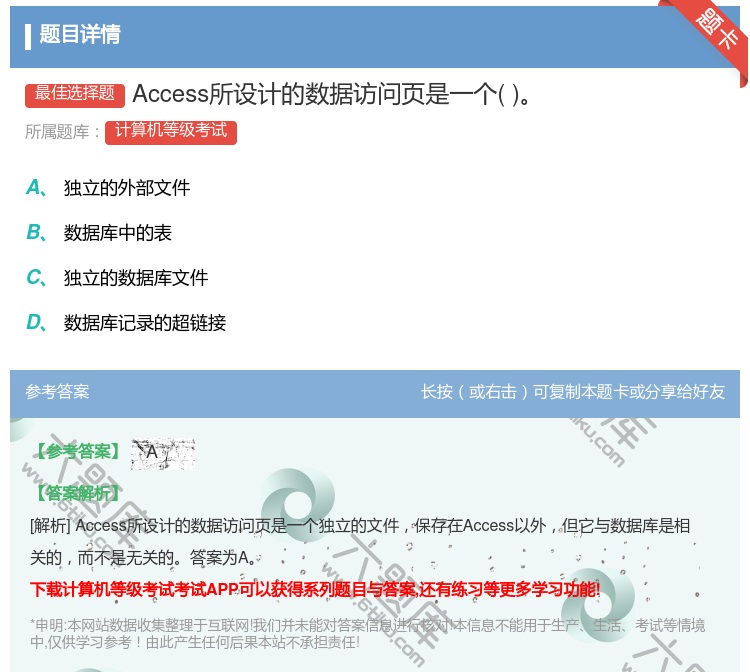Click the 【参考答案】 label

point(78,451)
